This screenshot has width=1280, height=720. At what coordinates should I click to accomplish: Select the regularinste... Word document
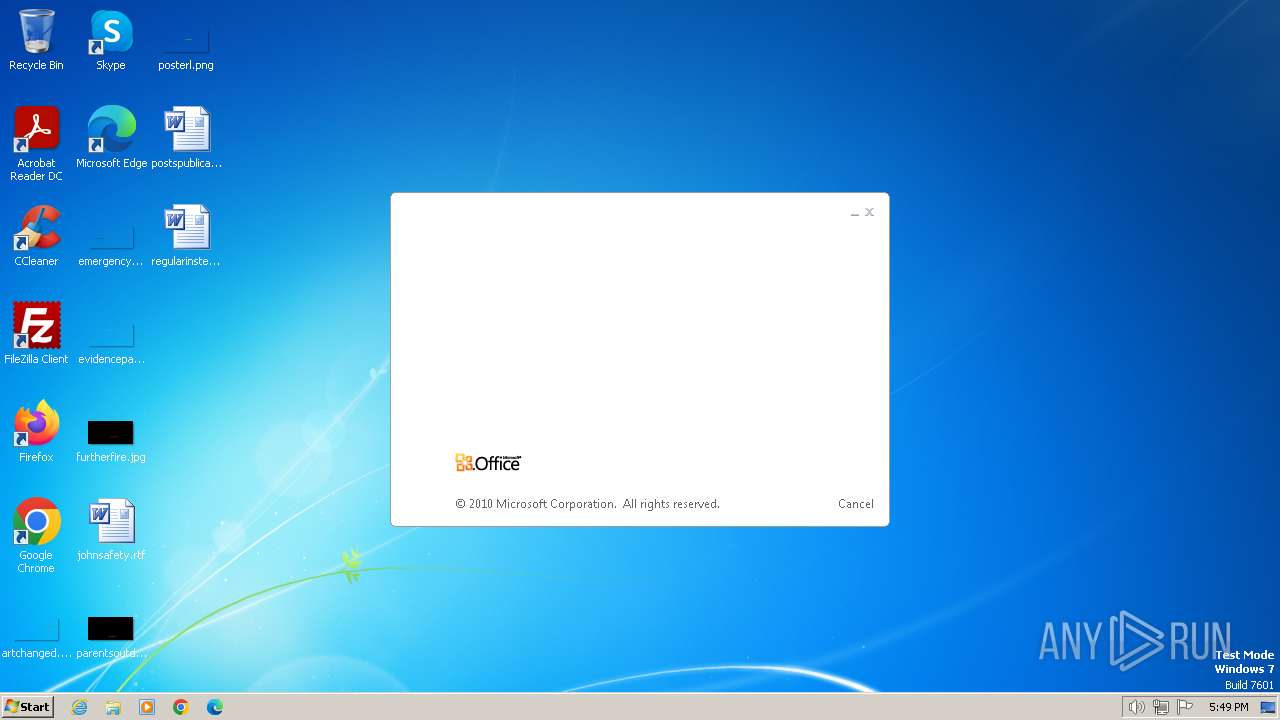[186, 235]
